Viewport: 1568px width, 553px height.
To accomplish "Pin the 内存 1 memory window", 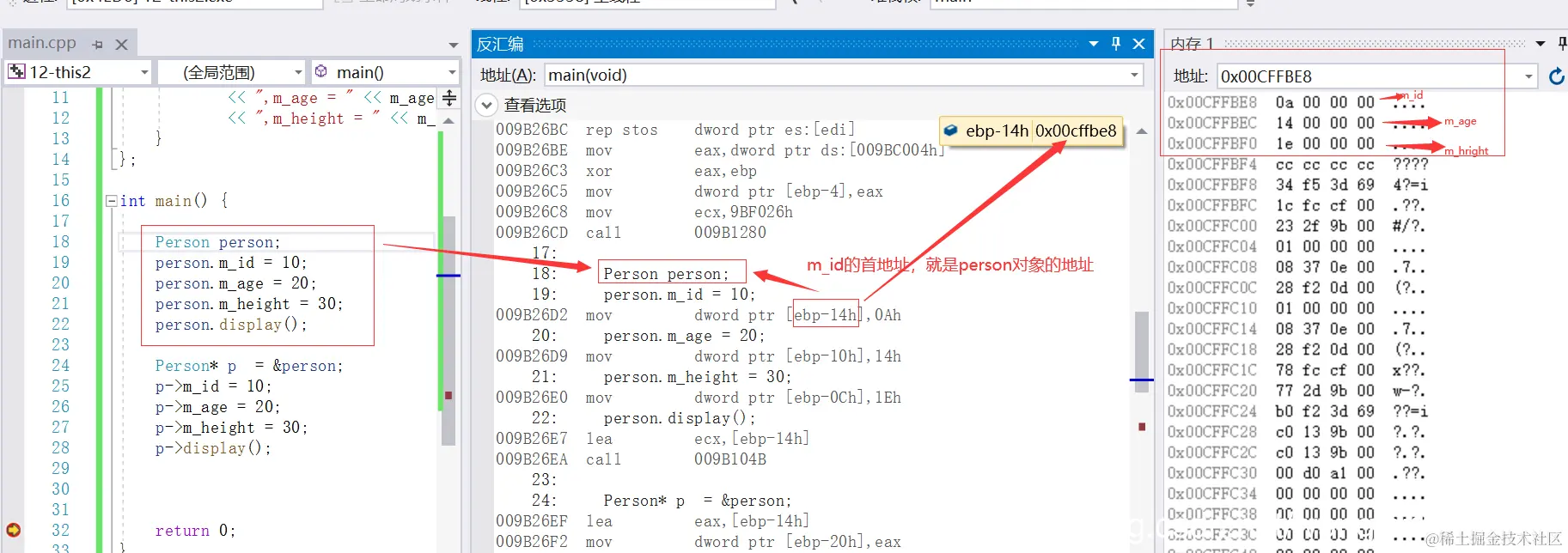I will click(x=1561, y=44).
